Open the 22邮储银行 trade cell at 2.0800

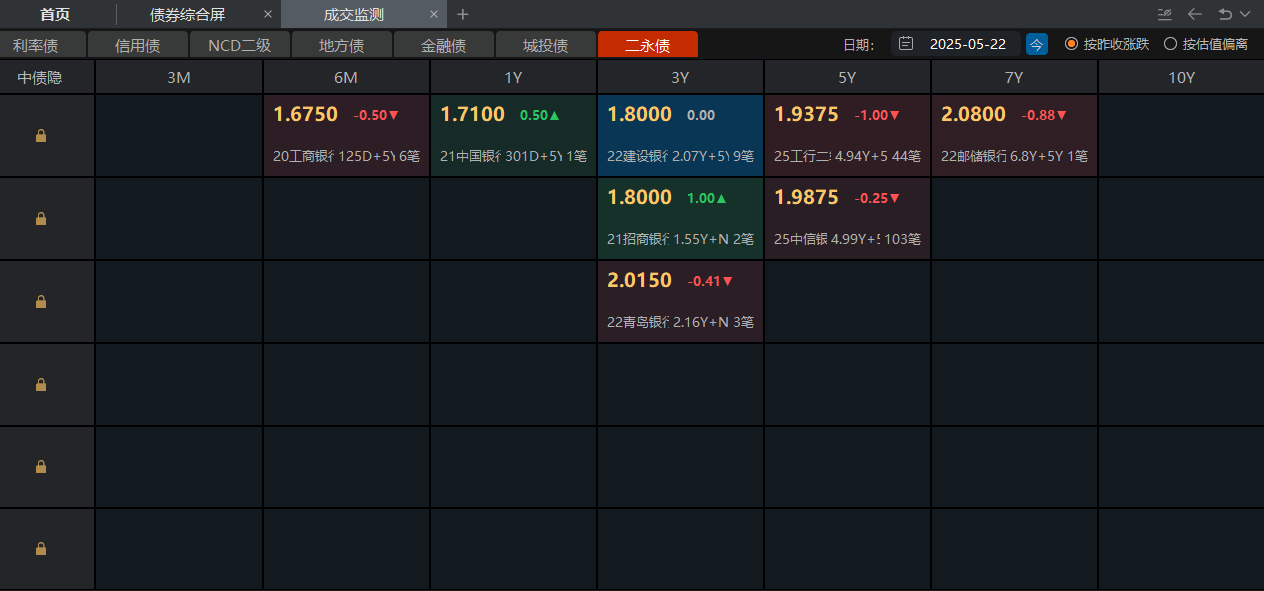click(1014, 136)
